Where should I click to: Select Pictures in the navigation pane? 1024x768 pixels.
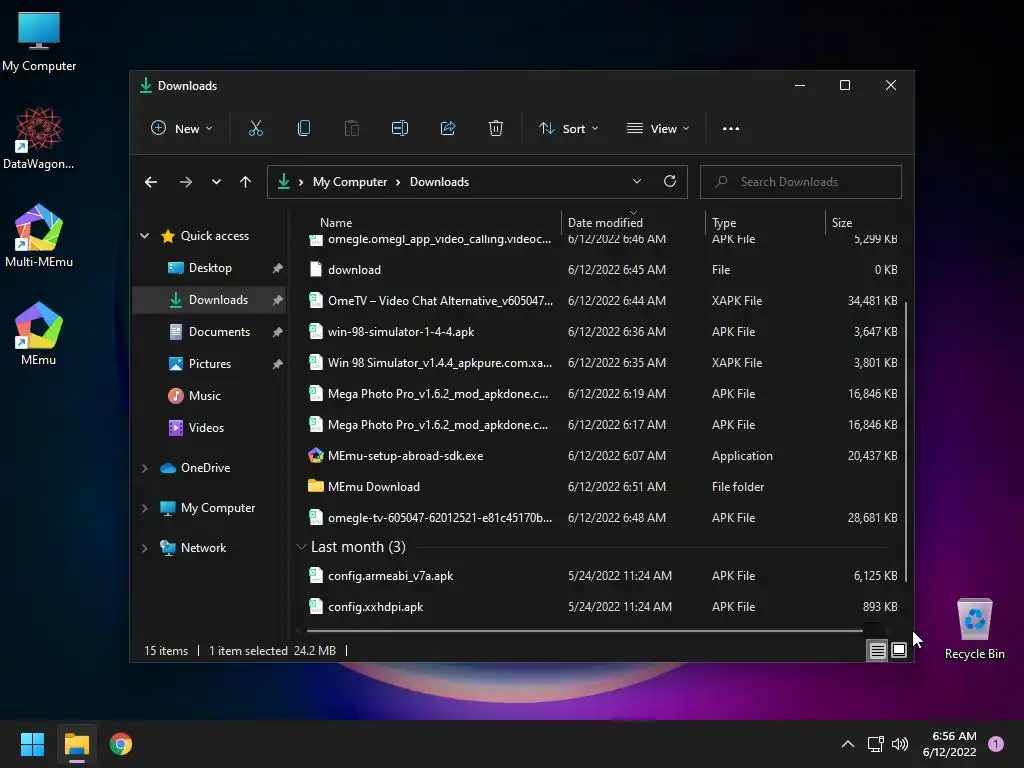pos(210,364)
